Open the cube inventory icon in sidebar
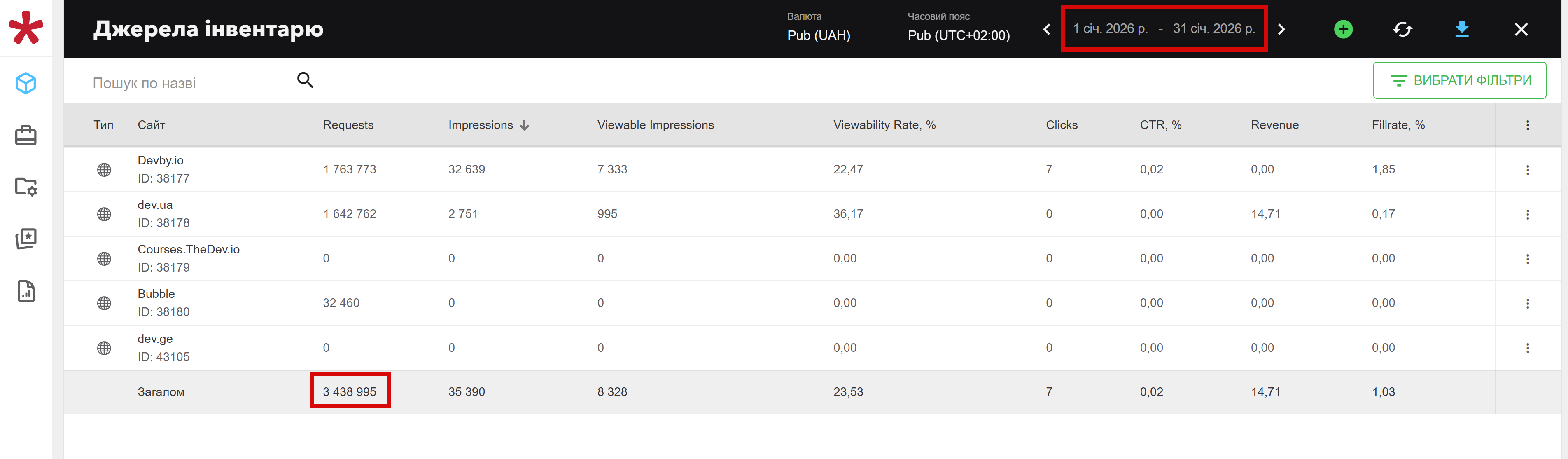 tap(26, 83)
